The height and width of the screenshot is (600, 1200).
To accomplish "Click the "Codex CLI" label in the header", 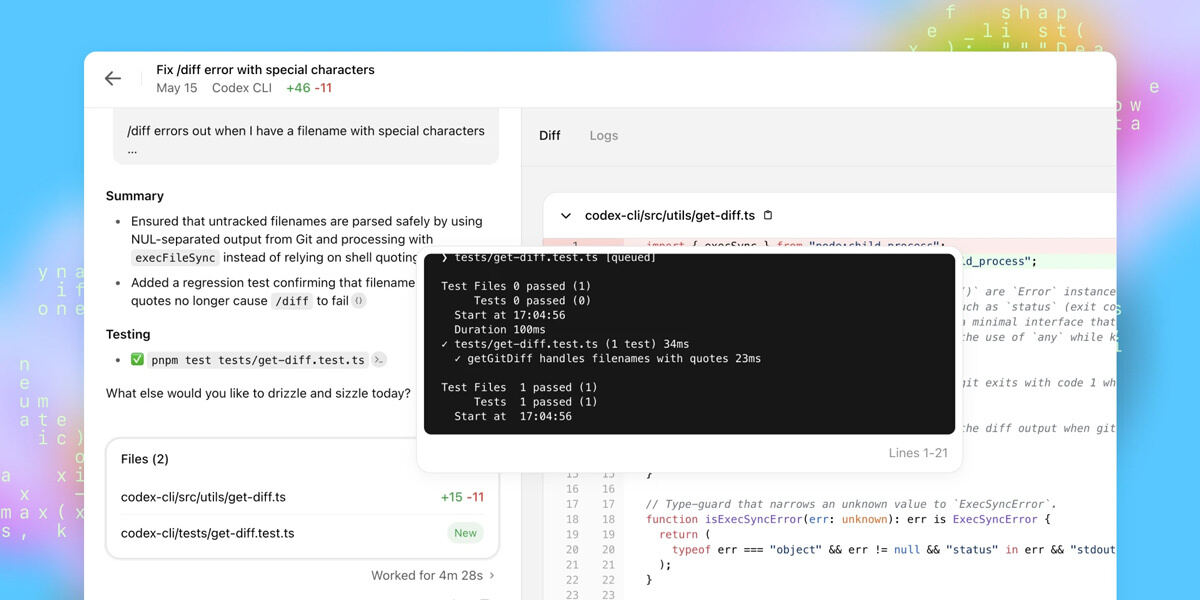I will tap(242, 88).
